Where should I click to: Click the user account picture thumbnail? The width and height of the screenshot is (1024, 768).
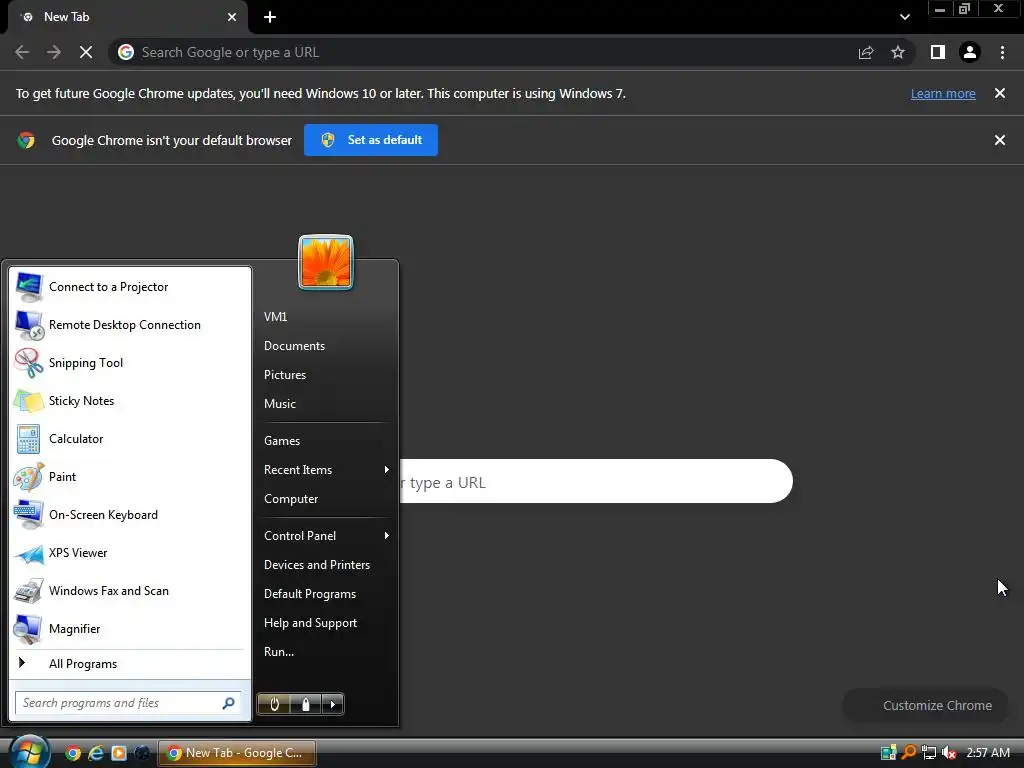[326, 262]
